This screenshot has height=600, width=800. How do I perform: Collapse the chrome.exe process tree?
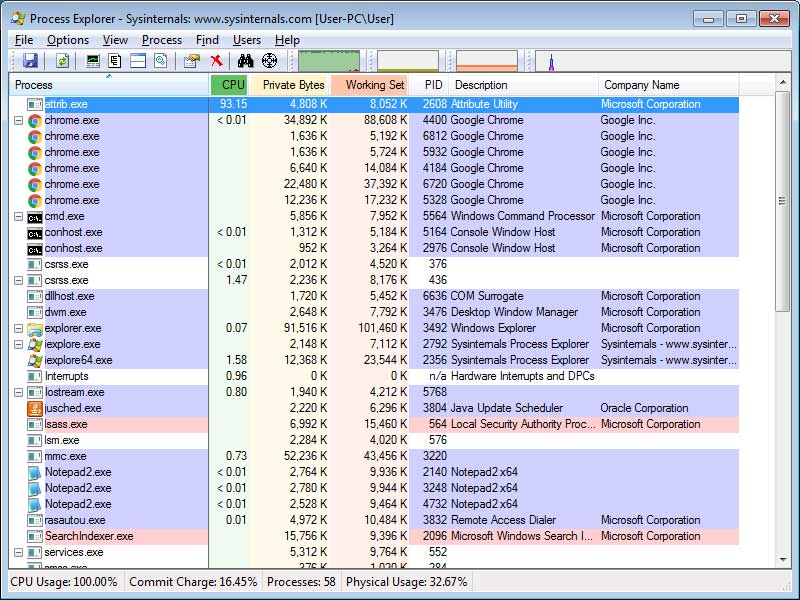pos(18,120)
